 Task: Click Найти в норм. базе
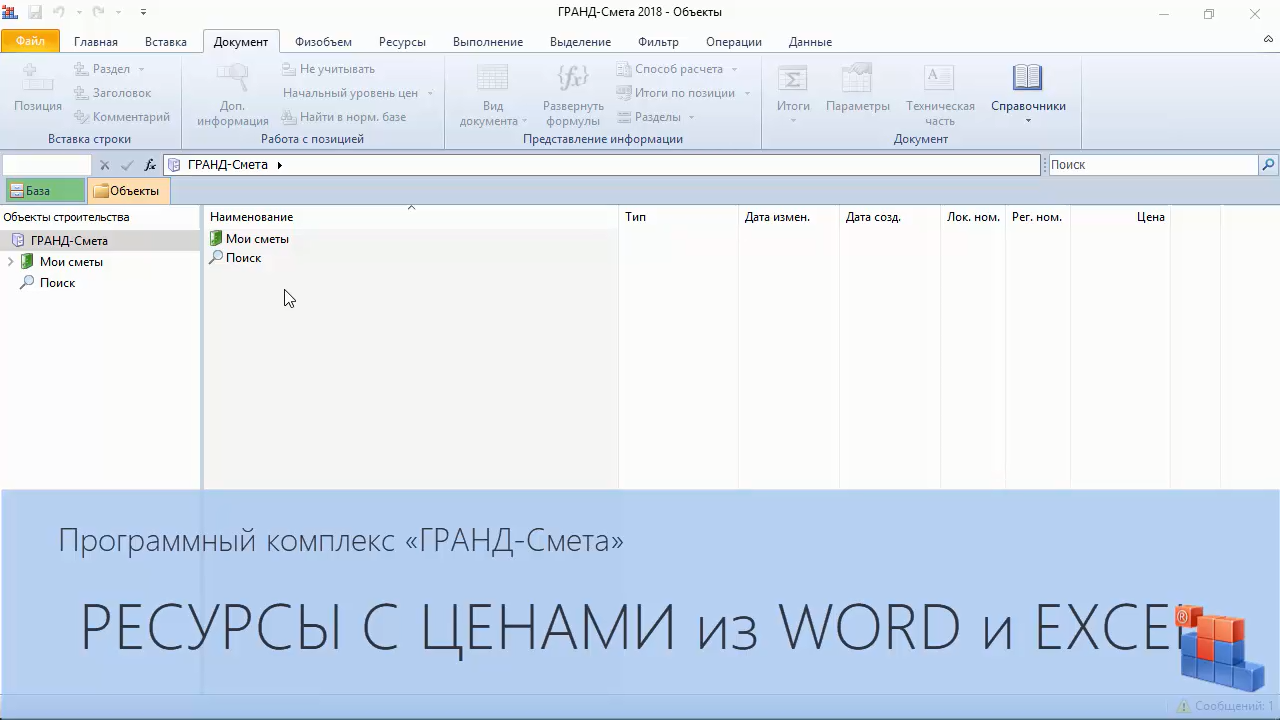344,117
